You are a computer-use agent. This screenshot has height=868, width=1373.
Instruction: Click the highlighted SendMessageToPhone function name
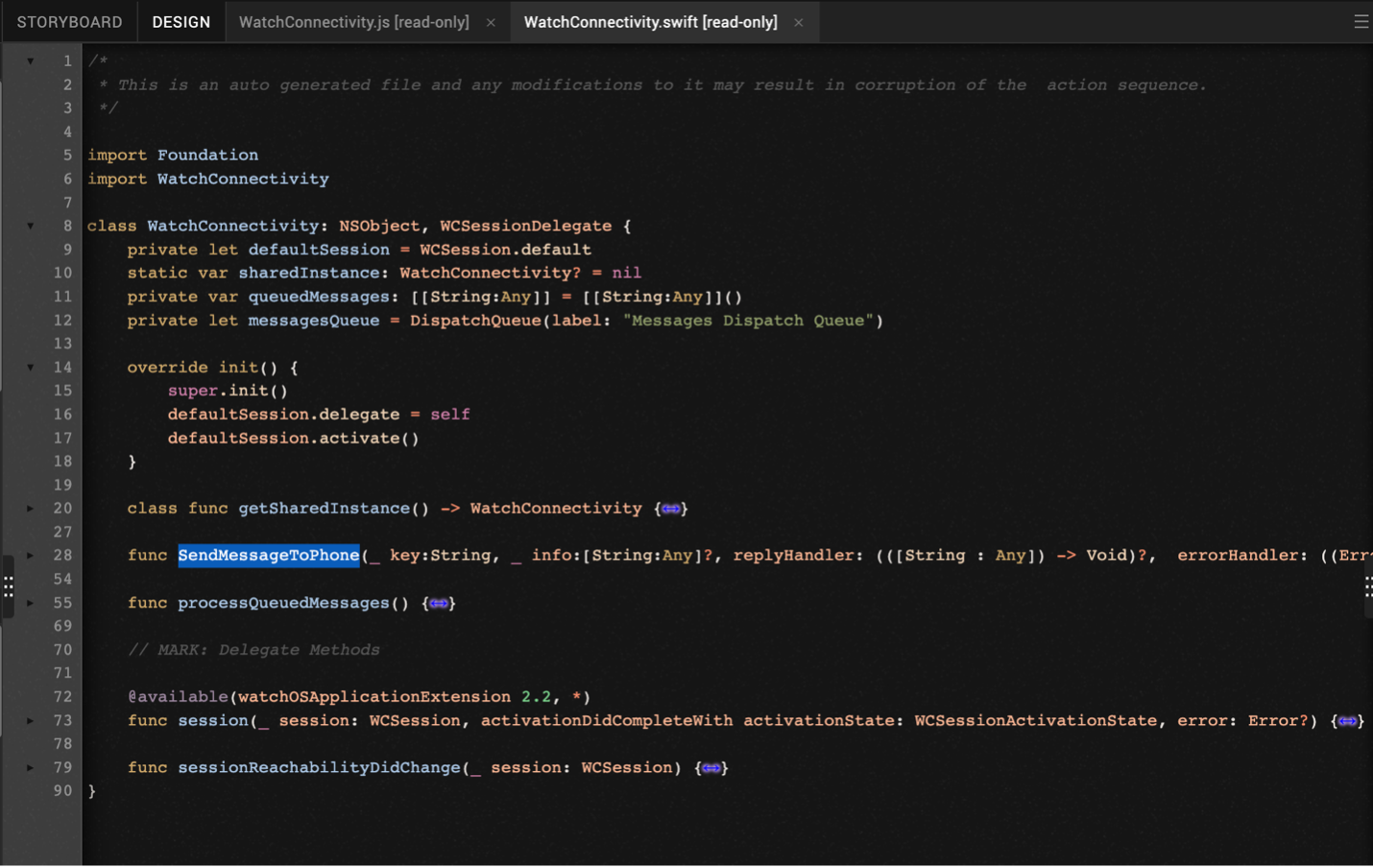click(268, 555)
